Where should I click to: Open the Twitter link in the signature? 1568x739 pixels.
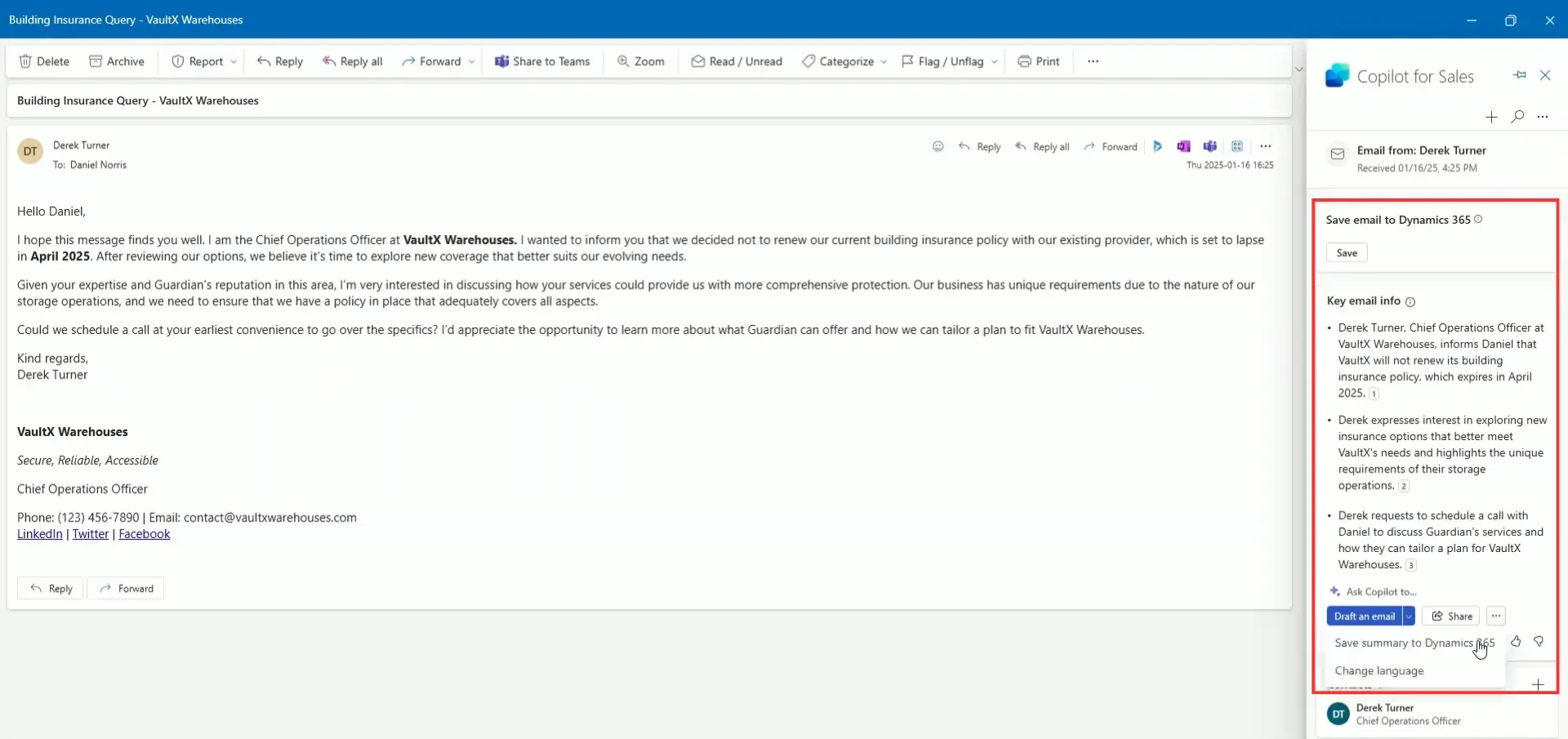91,534
